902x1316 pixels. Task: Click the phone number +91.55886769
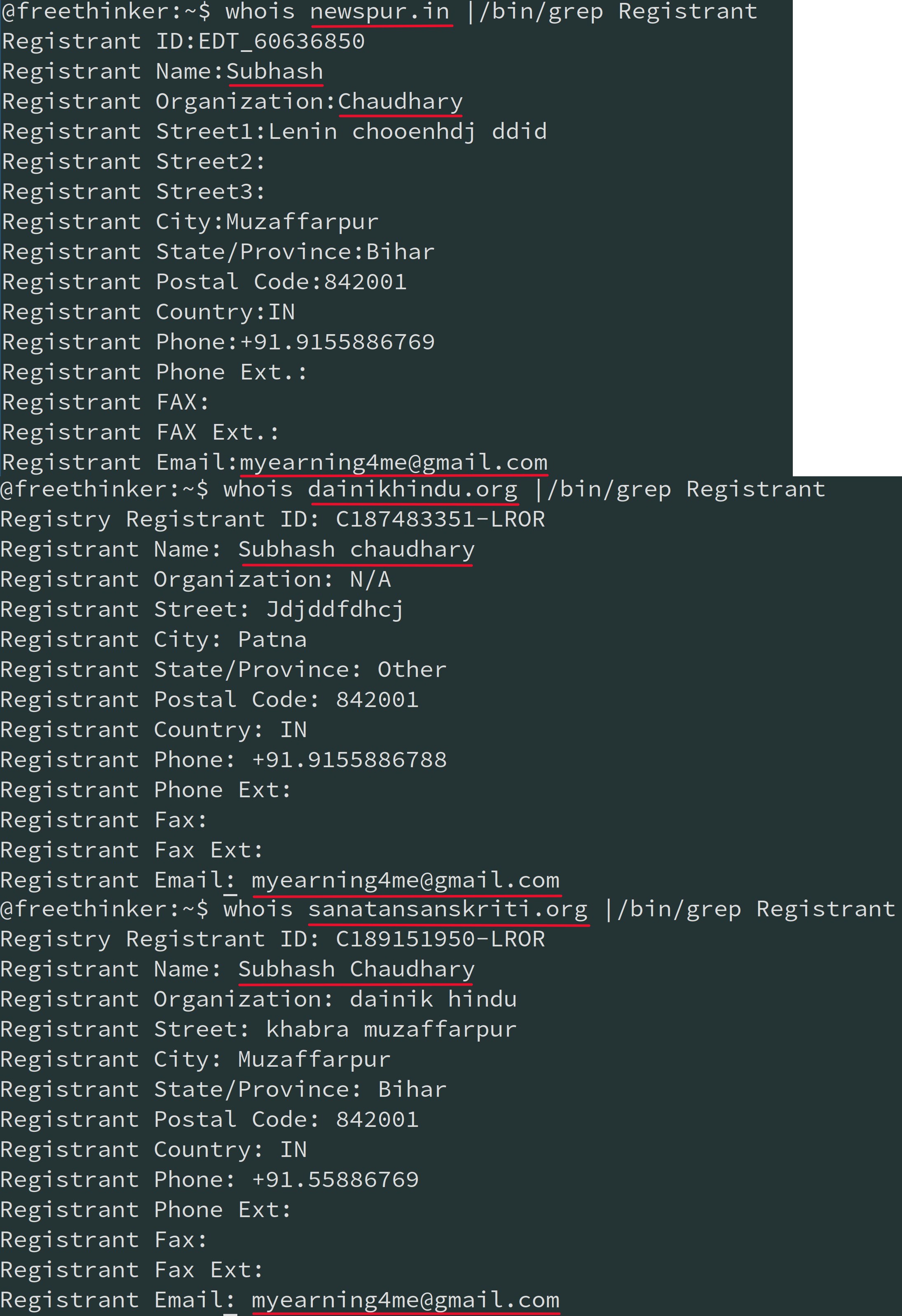[335, 1180]
